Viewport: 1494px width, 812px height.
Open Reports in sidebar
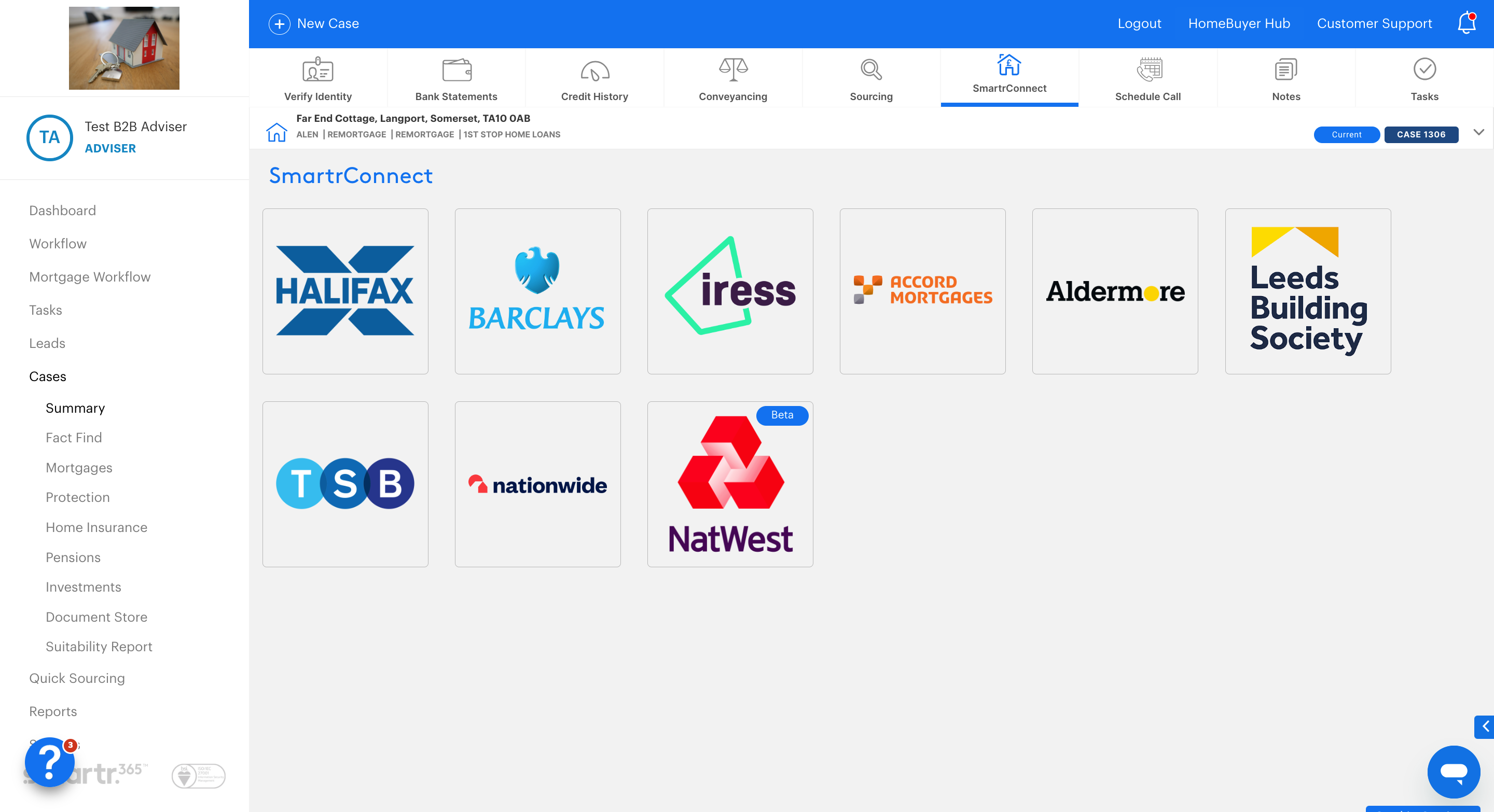(53, 711)
